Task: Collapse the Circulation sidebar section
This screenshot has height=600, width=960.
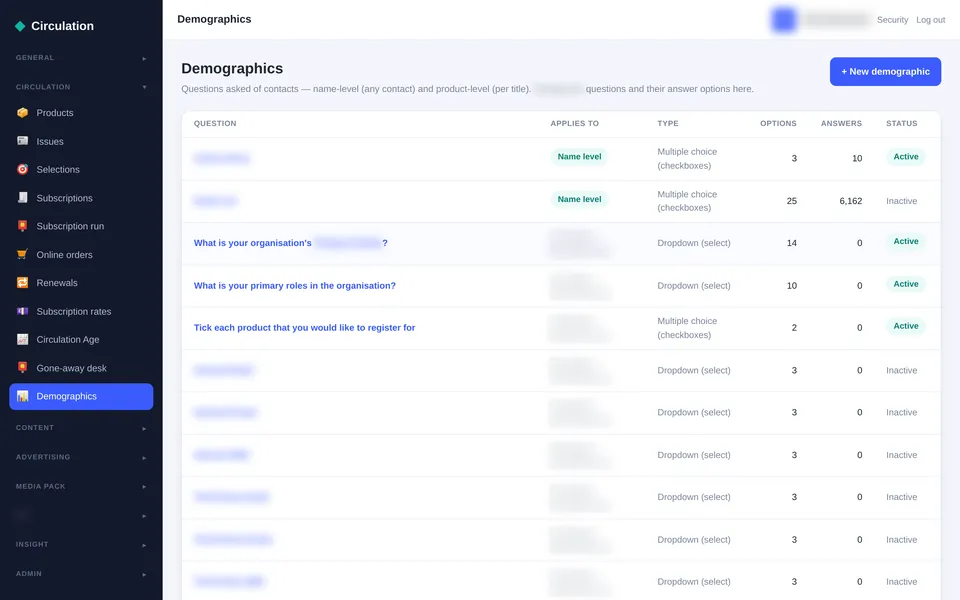Action: (81, 87)
